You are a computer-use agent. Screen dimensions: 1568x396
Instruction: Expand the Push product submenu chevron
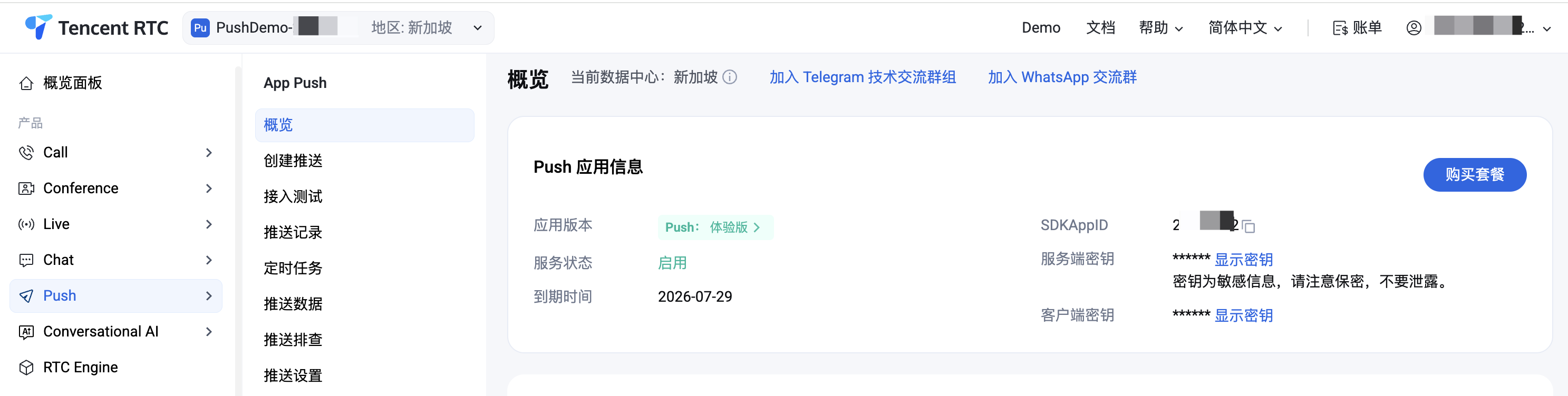pos(209,296)
